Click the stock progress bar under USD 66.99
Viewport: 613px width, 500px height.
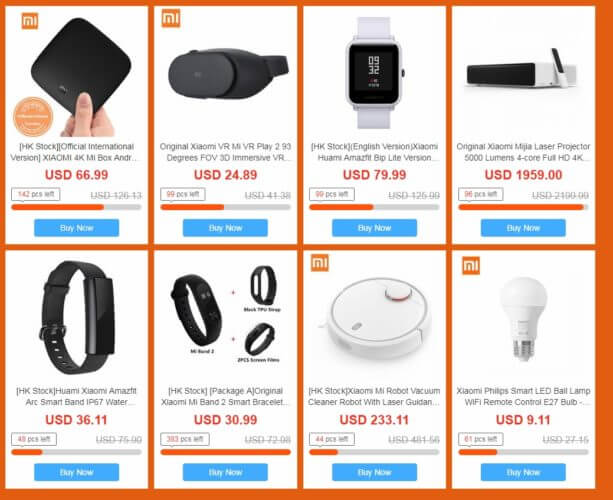77,207
